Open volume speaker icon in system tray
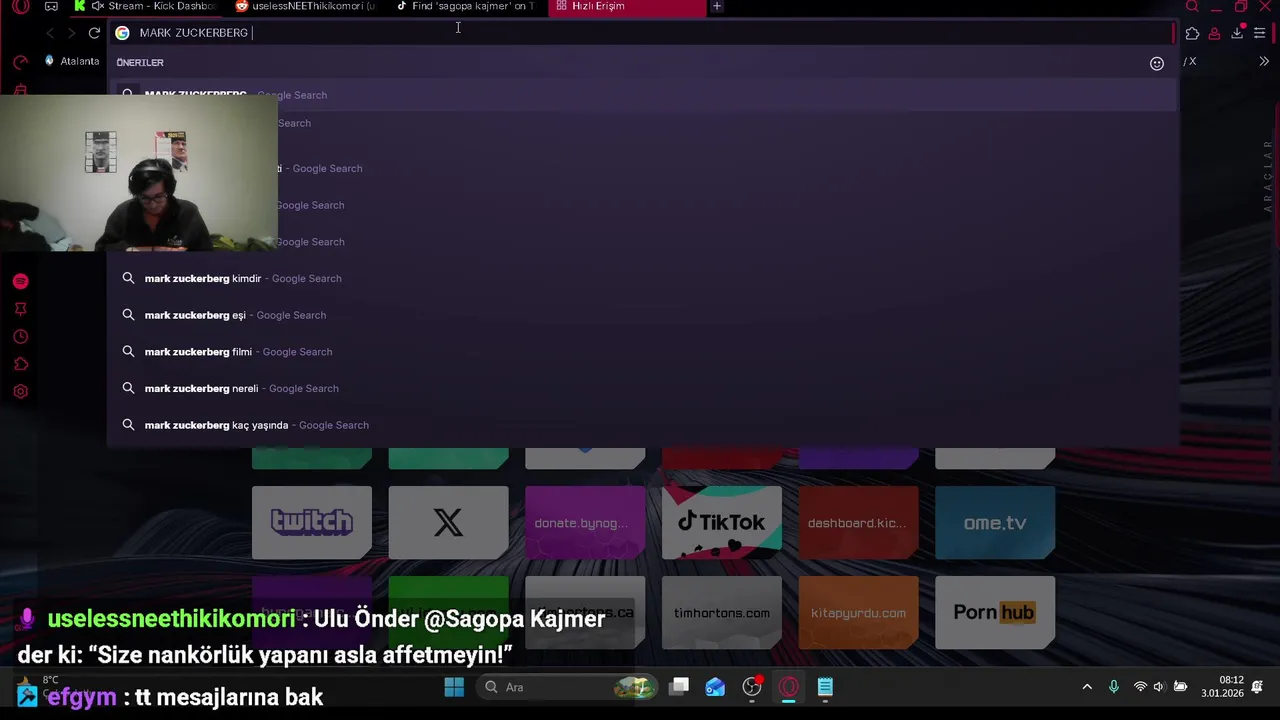Image resolution: width=1280 pixels, height=720 pixels. (x=1159, y=687)
